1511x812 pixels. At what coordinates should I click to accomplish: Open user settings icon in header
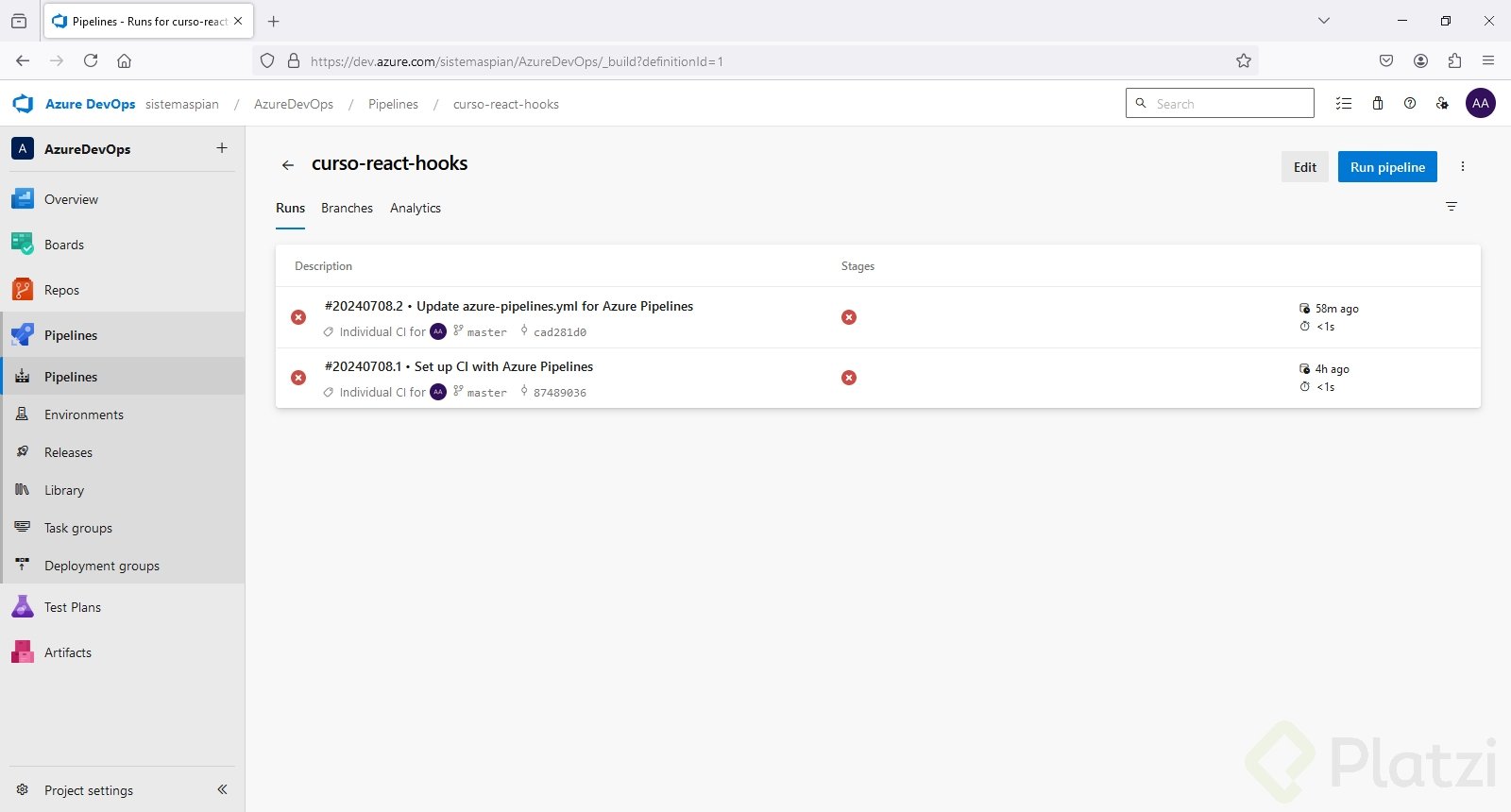point(1442,104)
